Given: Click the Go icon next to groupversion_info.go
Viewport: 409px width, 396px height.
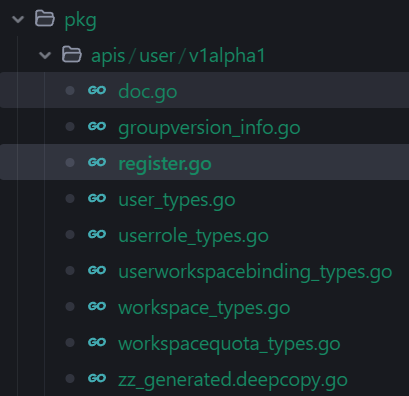Looking at the screenshot, I should [97, 126].
